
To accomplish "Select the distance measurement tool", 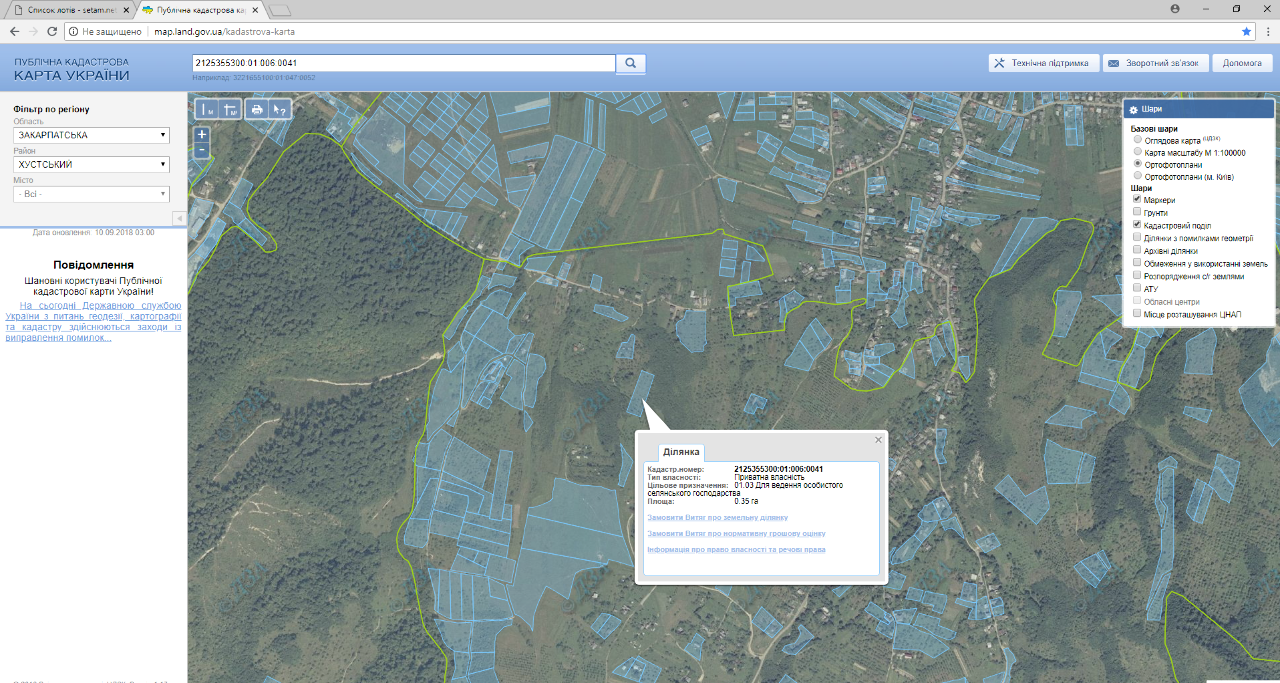I will [x=208, y=109].
